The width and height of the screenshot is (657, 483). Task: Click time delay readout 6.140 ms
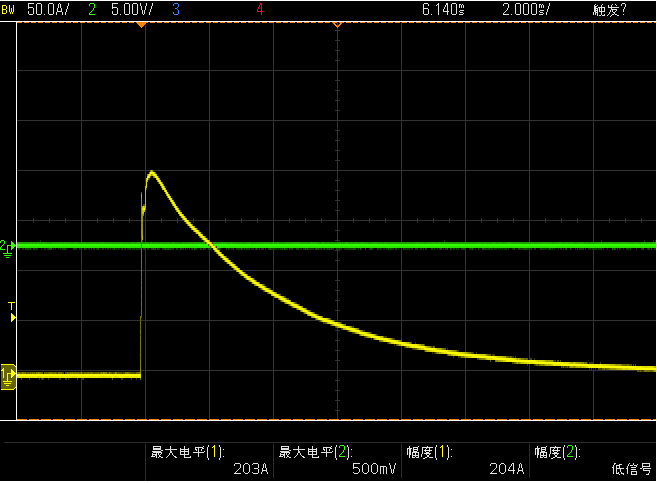[443, 10]
